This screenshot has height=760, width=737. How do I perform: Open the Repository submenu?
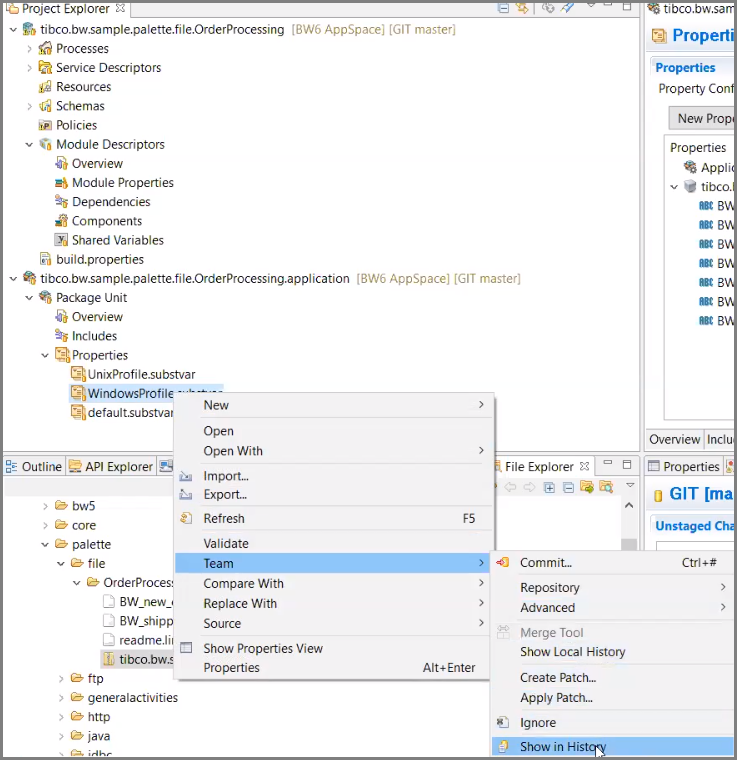pyautogui.click(x=613, y=587)
